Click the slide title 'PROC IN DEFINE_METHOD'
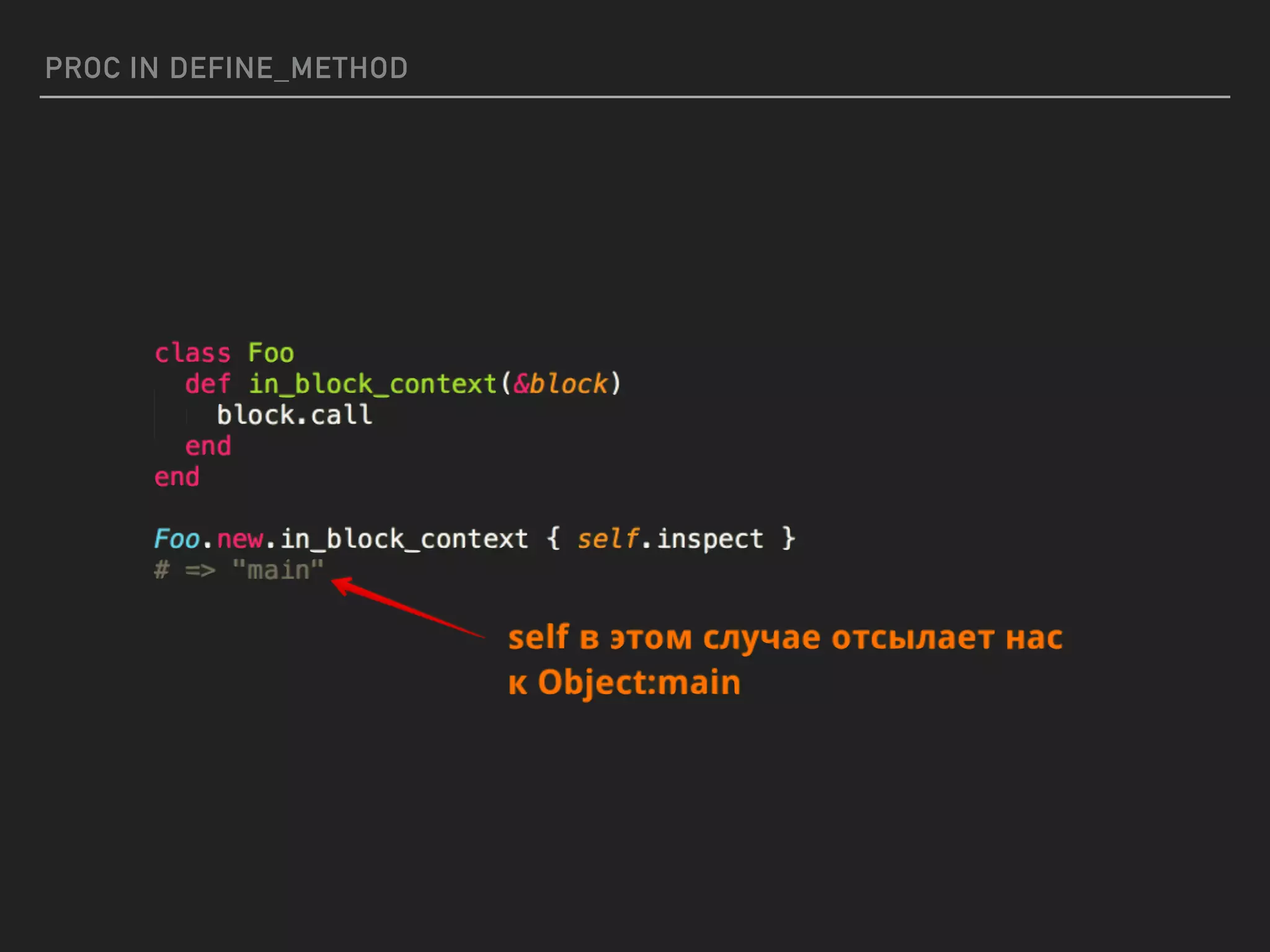The height and width of the screenshot is (952, 1270). click(226, 68)
